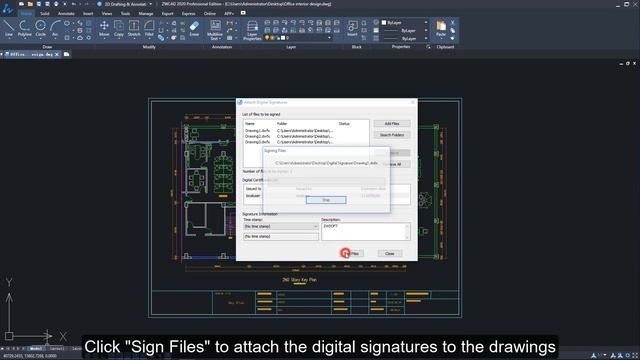The height and width of the screenshot is (360, 640).
Task: Switch to the Insert ribbon tab
Action: coord(88,13)
